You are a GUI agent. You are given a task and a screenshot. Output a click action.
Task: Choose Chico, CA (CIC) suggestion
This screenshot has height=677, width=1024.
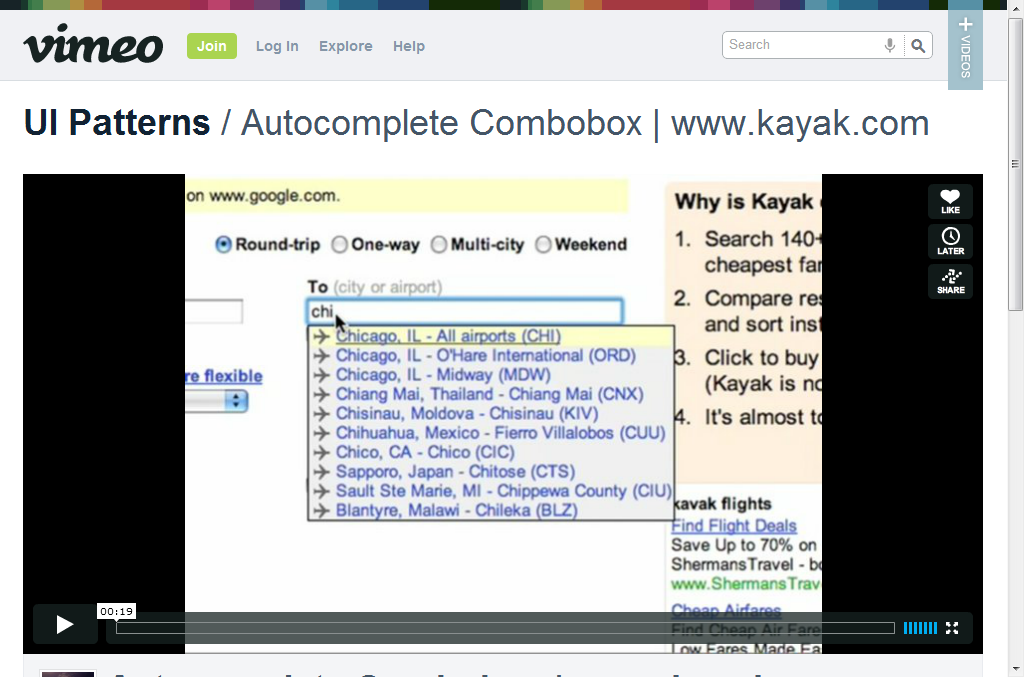(490, 452)
